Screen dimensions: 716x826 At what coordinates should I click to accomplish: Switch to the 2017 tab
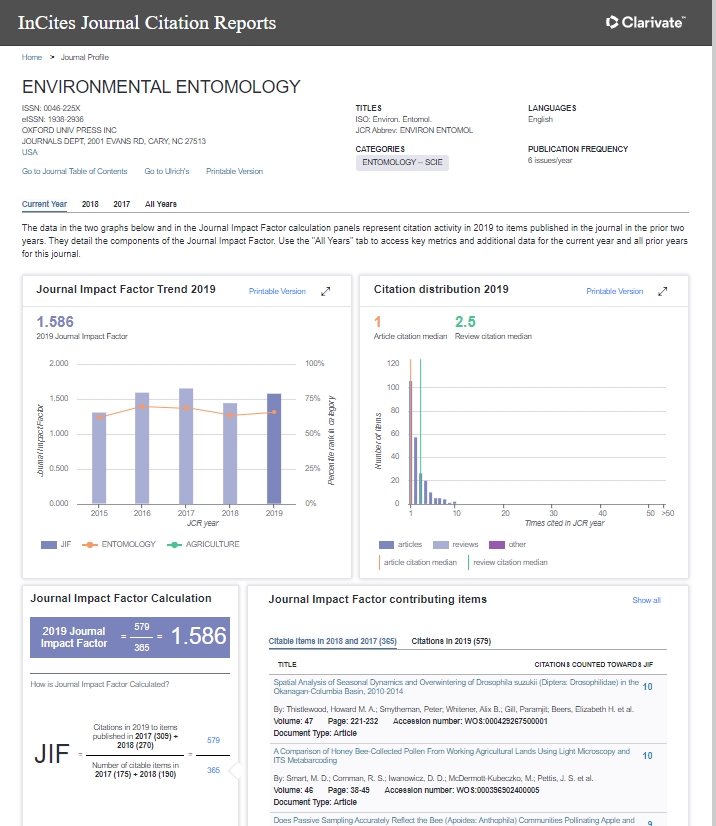tap(122, 204)
